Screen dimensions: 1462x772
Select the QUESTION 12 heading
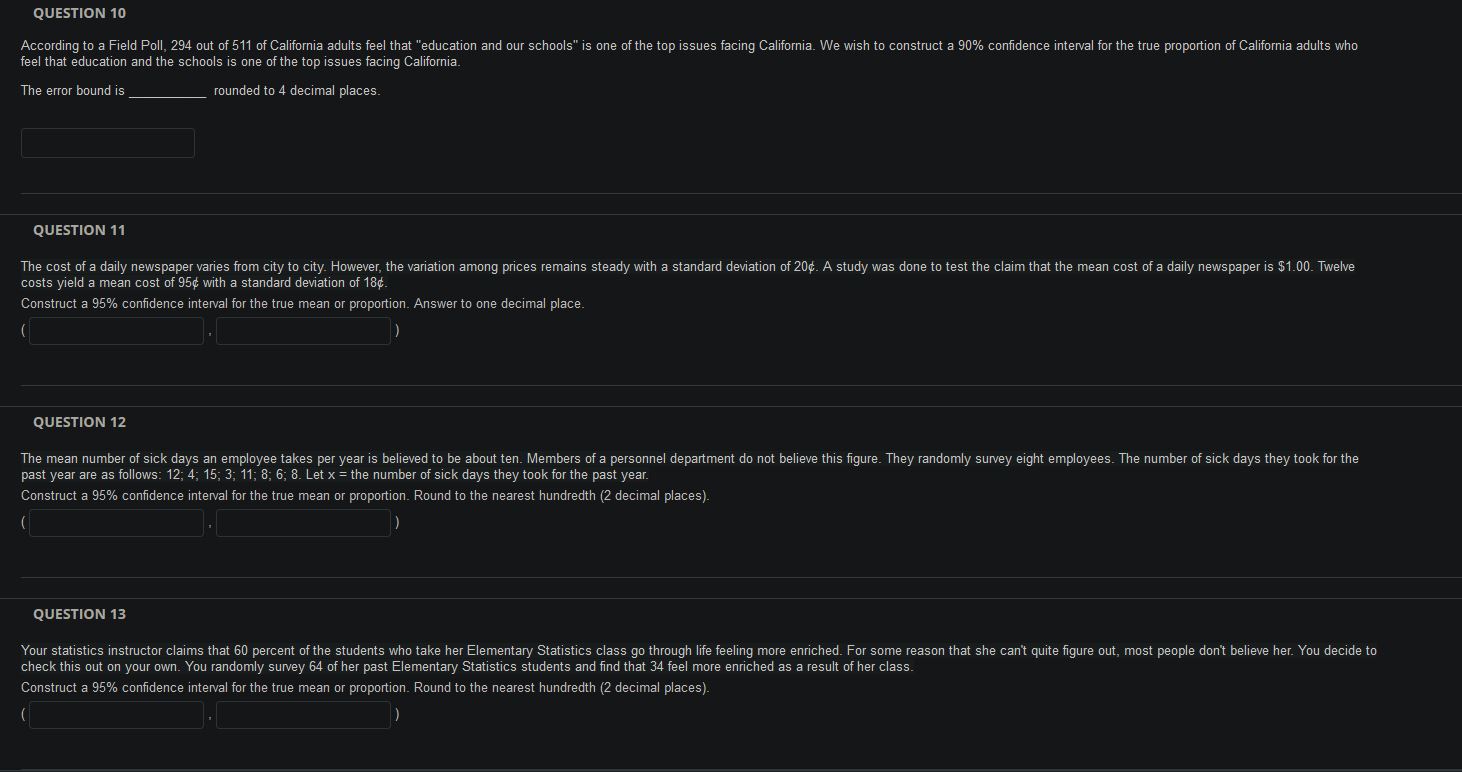(79, 421)
